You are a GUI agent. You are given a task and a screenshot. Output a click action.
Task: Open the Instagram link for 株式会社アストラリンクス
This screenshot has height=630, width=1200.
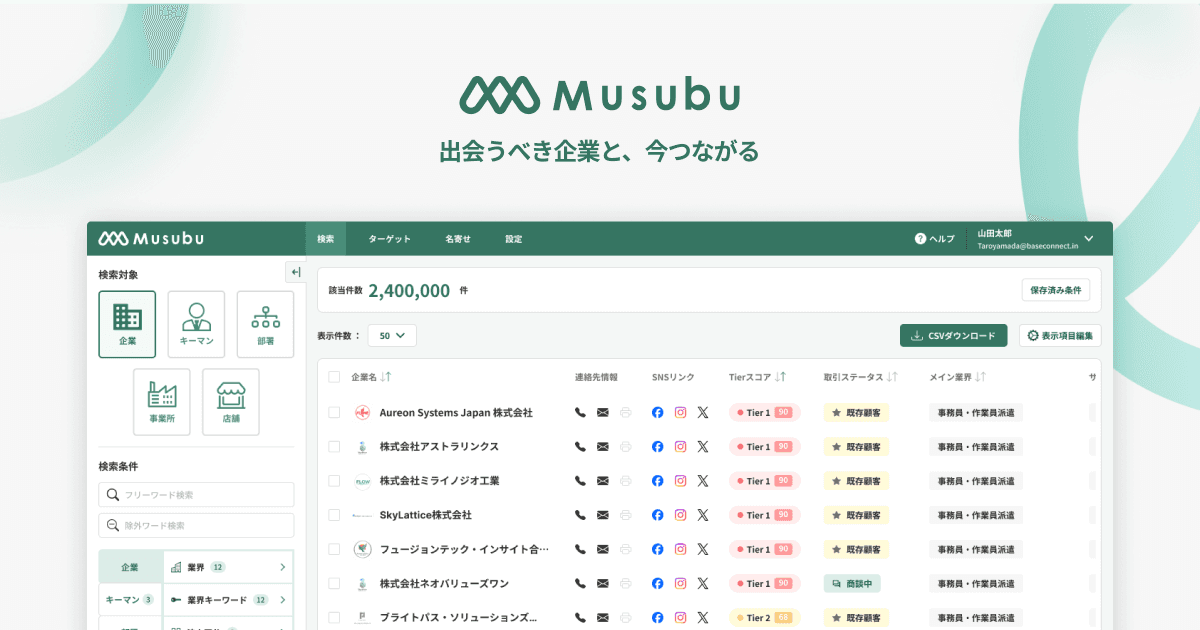pos(680,446)
